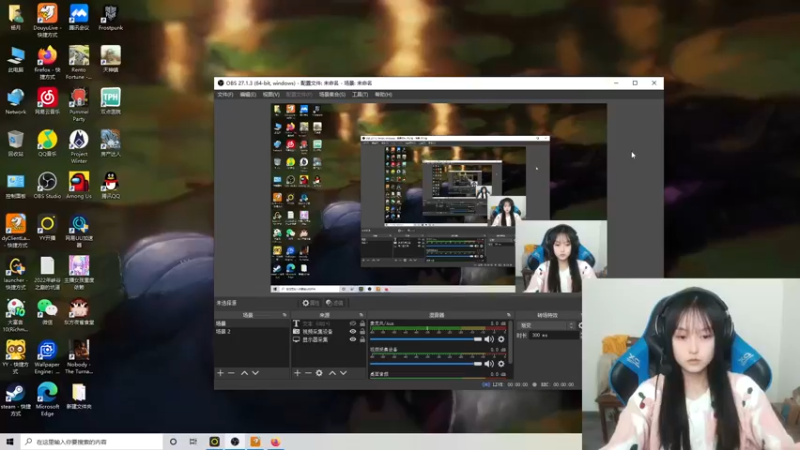Toggle lock on the text source
The height and width of the screenshot is (450, 800).
362,323
